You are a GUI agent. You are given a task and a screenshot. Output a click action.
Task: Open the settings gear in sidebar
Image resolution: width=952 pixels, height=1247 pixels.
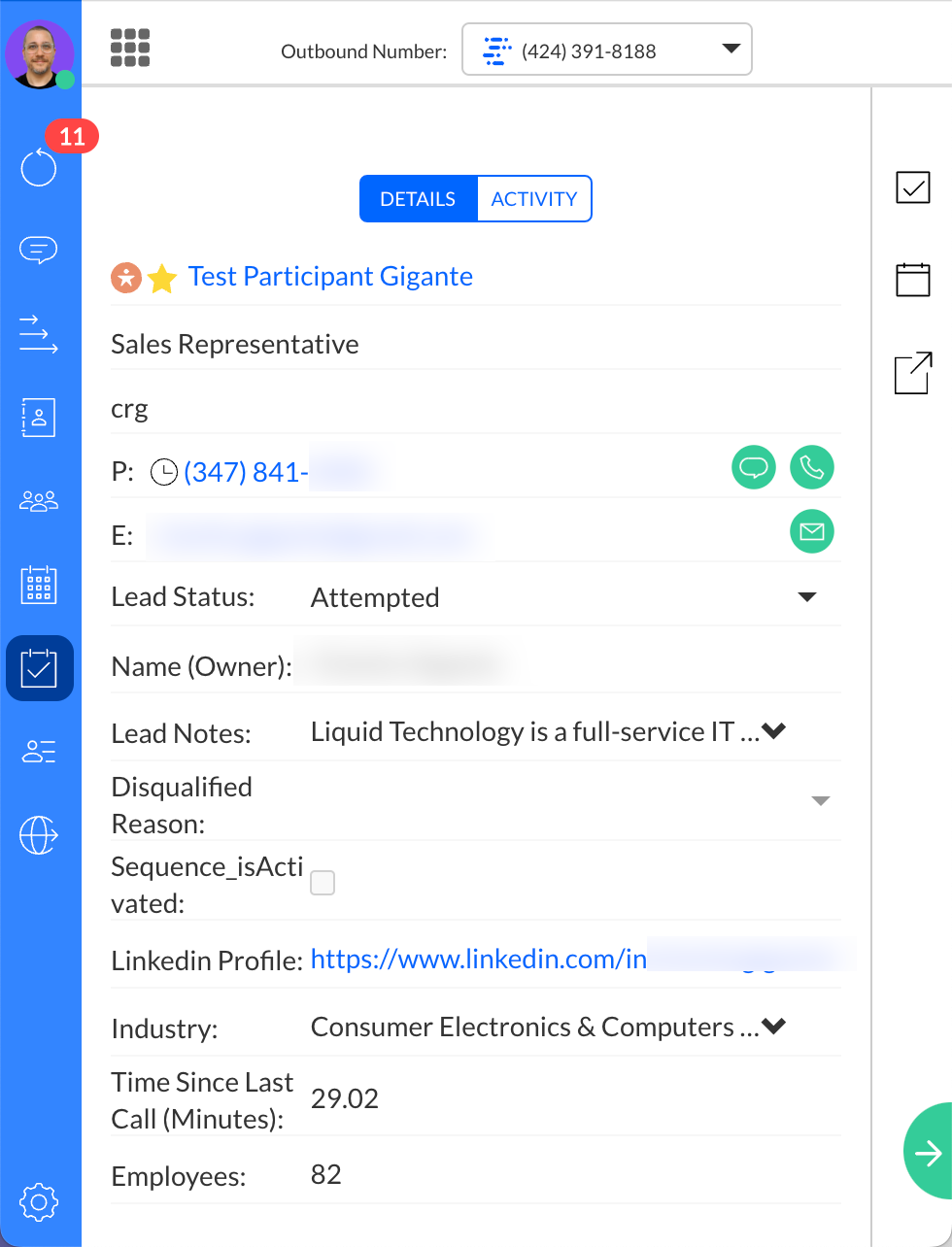pyautogui.click(x=39, y=1203)
